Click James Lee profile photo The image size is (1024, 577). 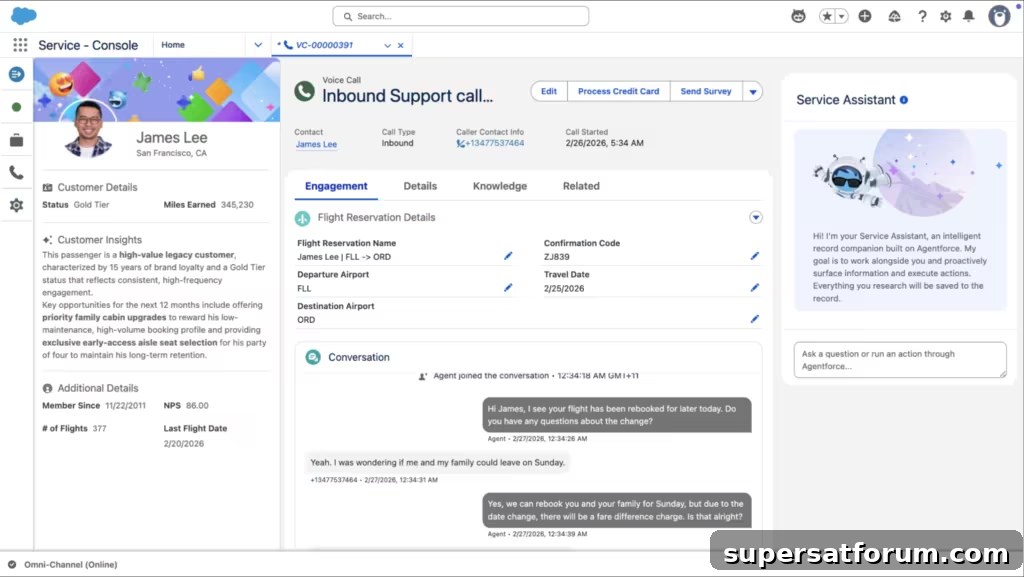pyautogui.click(x=88, y=129)
